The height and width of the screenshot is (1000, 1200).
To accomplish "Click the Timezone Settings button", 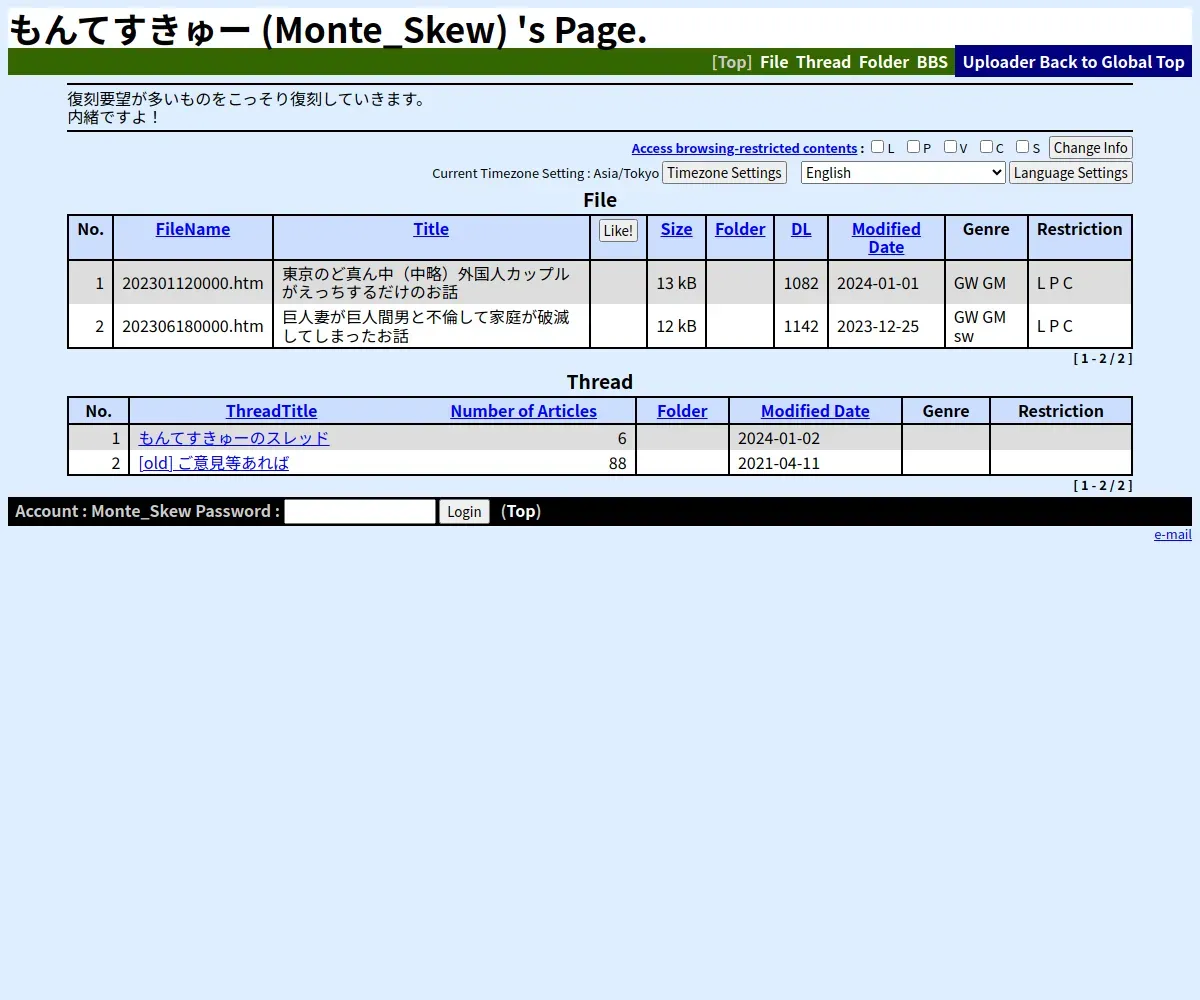I will (724, 173).
